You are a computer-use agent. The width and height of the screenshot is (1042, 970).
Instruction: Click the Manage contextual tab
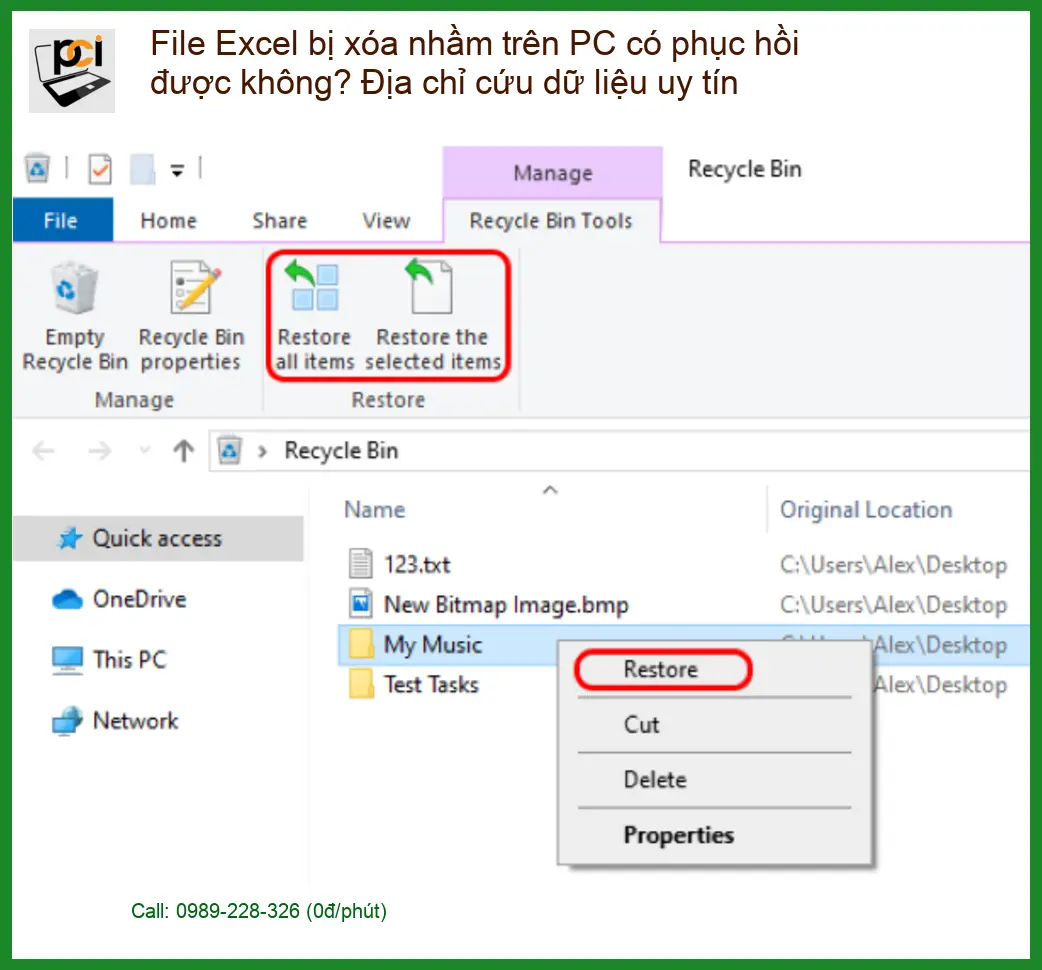[x=552, y=173]
